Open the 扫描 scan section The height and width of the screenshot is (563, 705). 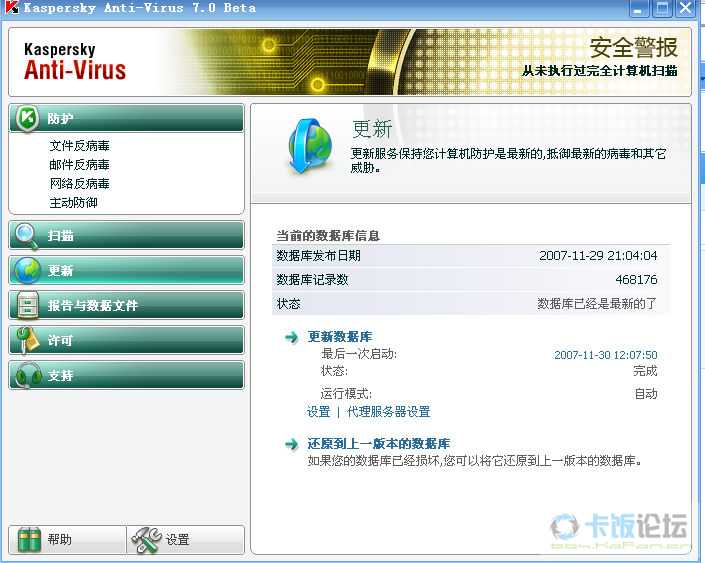[x=126, y=235]
